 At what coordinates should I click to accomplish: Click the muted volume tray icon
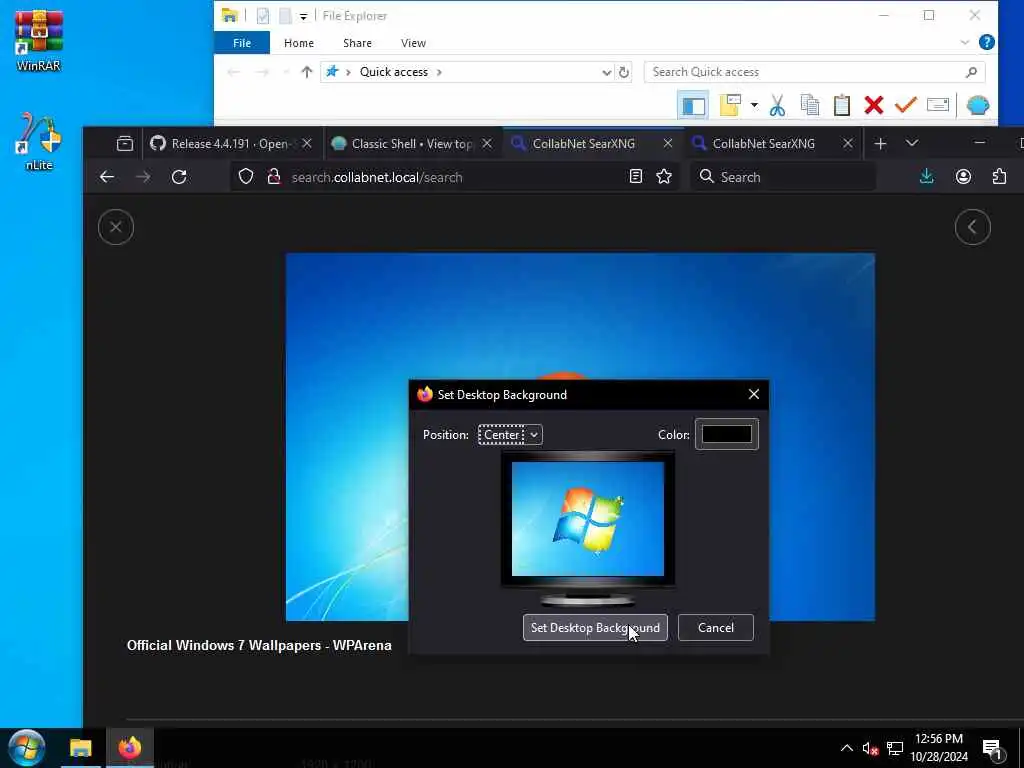[870, 749]
